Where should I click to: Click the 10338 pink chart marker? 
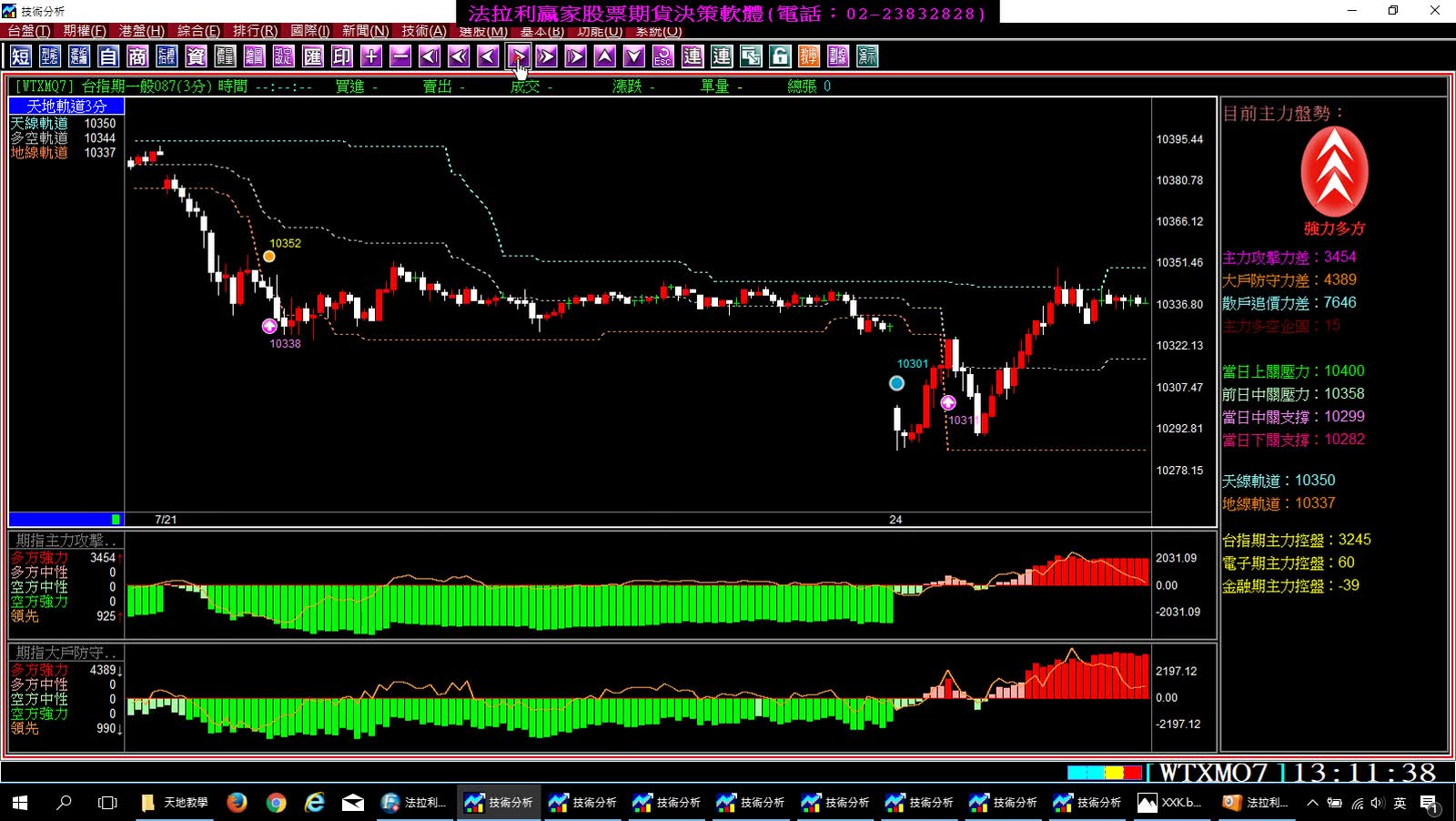pyautogui.click(x=269, y=326)
